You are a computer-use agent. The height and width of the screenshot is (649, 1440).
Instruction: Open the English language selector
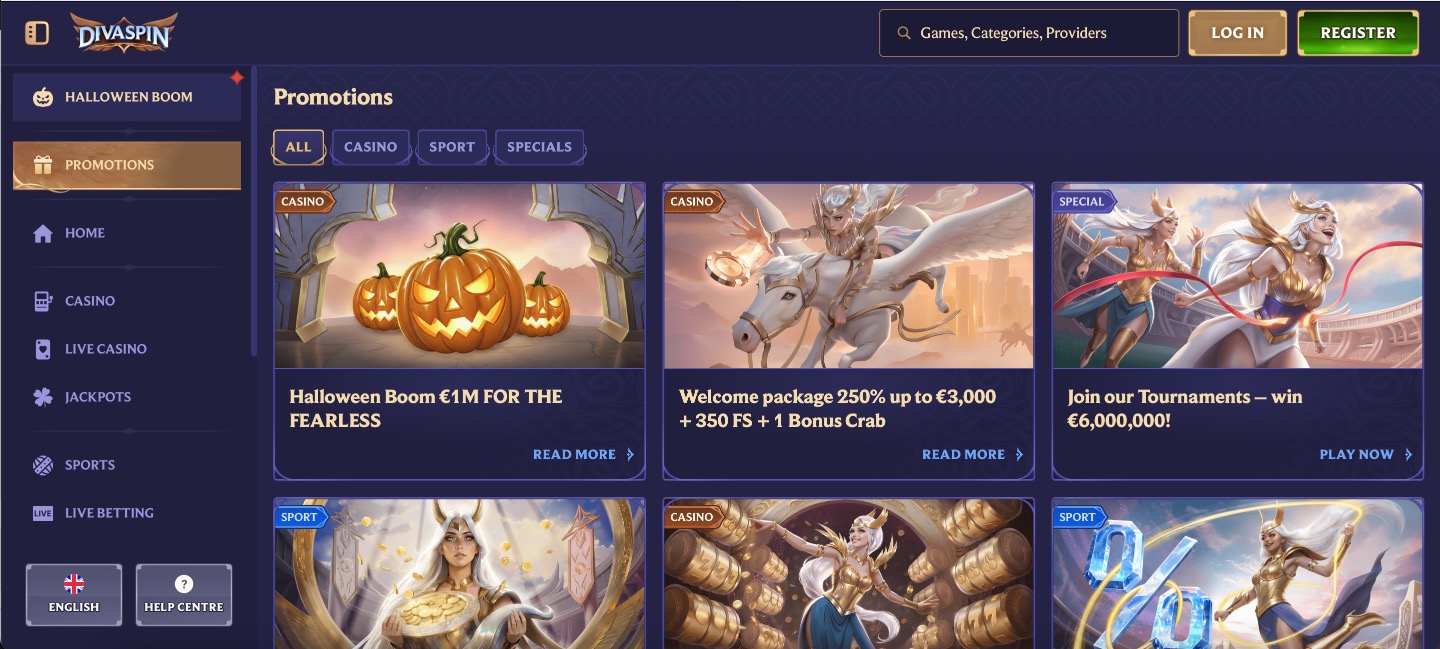click(x=74, y=594)
